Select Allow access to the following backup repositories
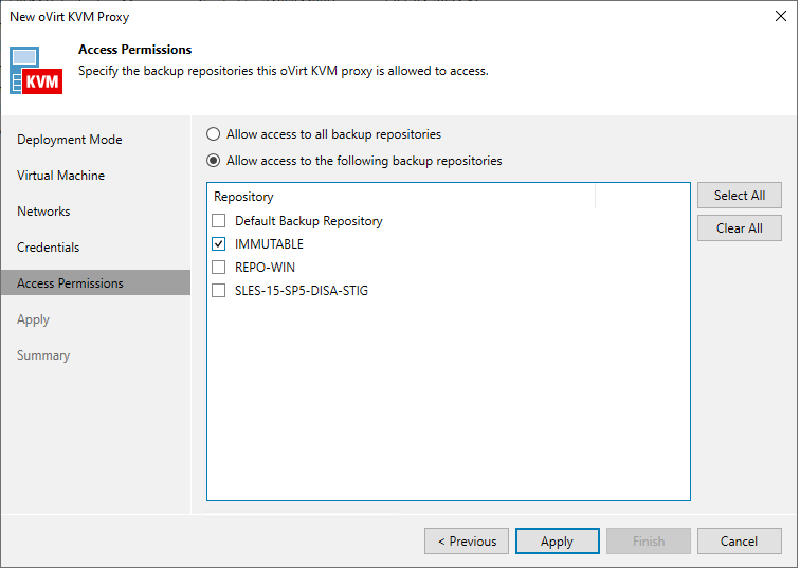This screenshot has width=800, height=568. click(x=213, y=161)
